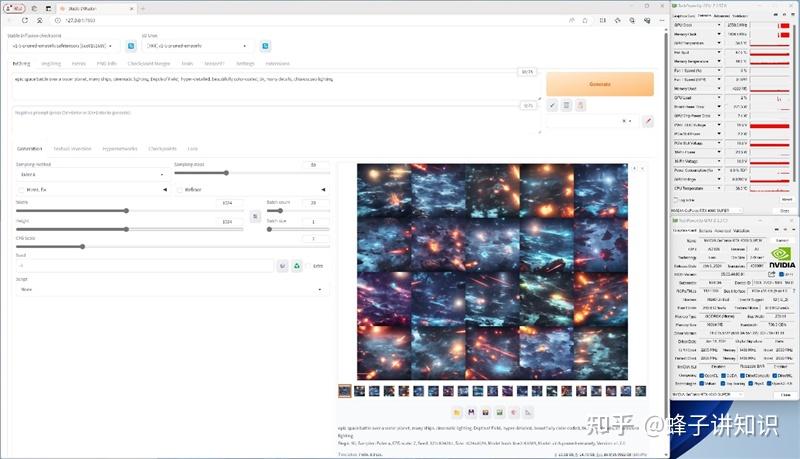Send image to extras ruler icon
This screenshot has height=459, width=800.
tap(528, 412)
